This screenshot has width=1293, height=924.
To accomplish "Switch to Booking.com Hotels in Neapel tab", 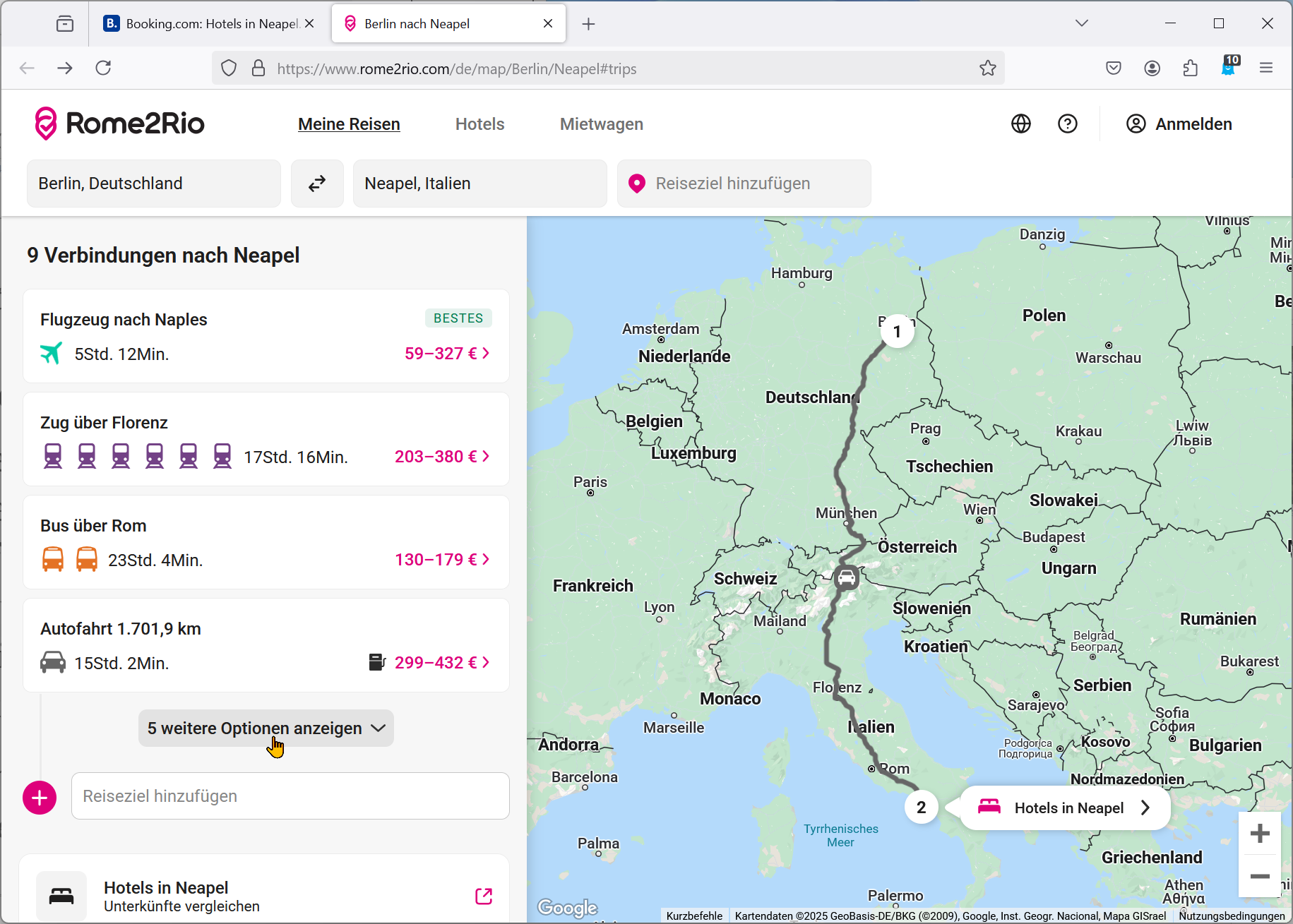I will 209,24.
